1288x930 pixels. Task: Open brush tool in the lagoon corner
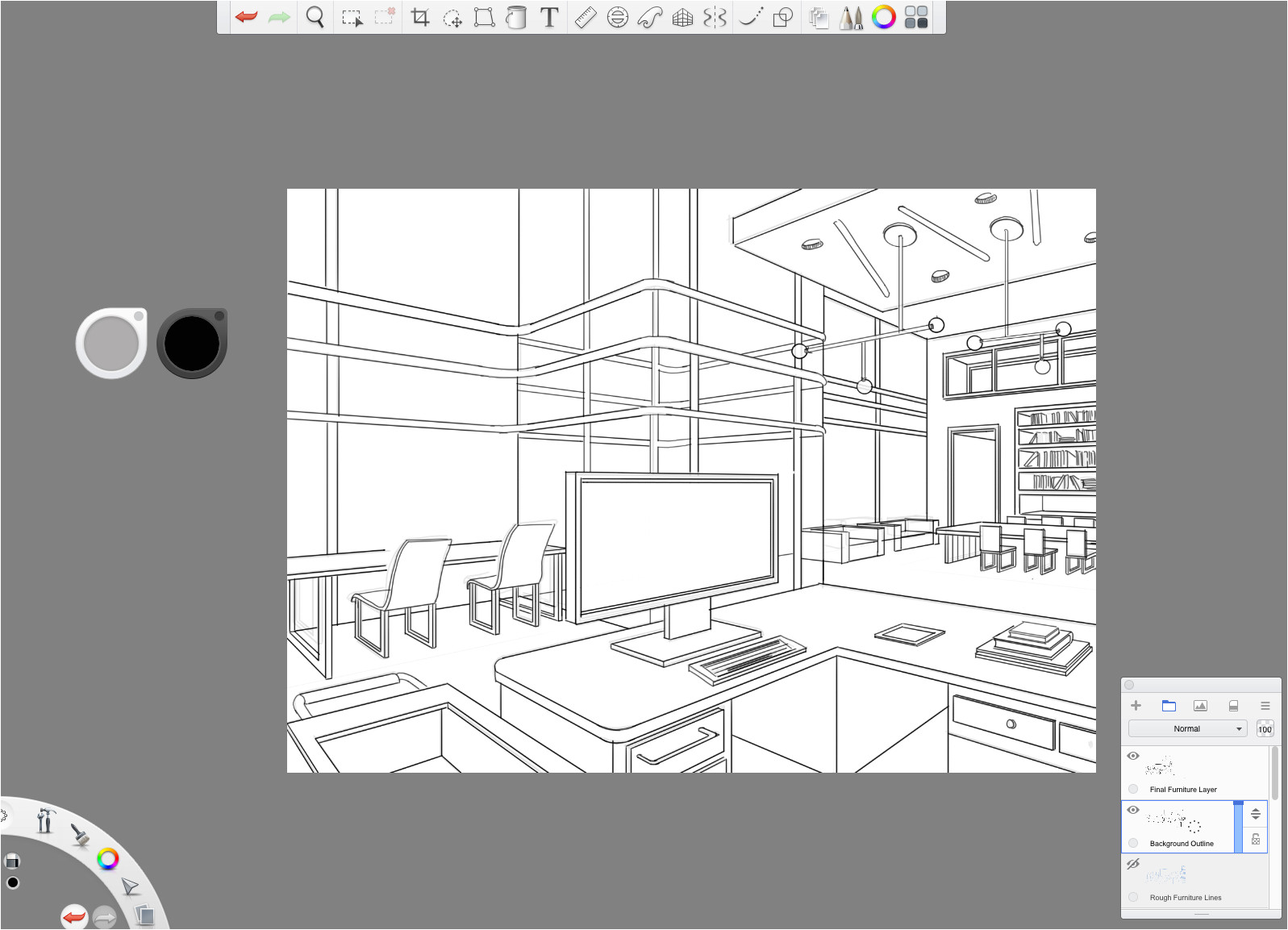[80, 834]
